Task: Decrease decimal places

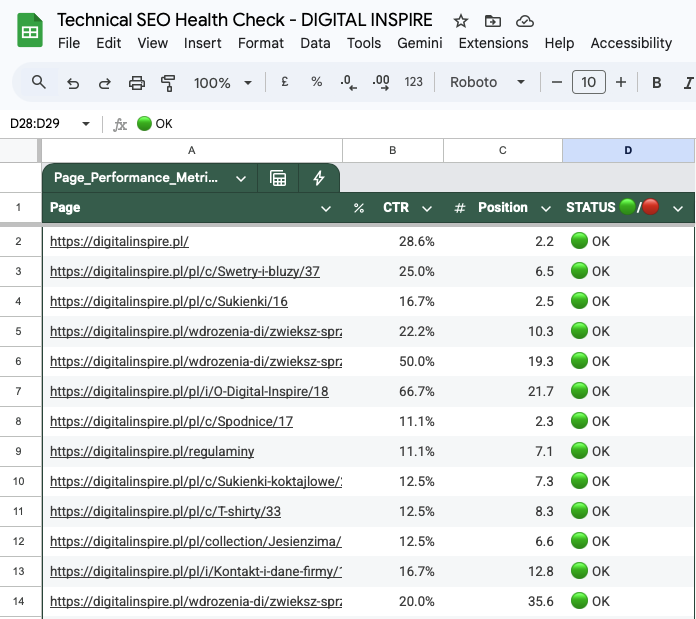Action: 348,83
